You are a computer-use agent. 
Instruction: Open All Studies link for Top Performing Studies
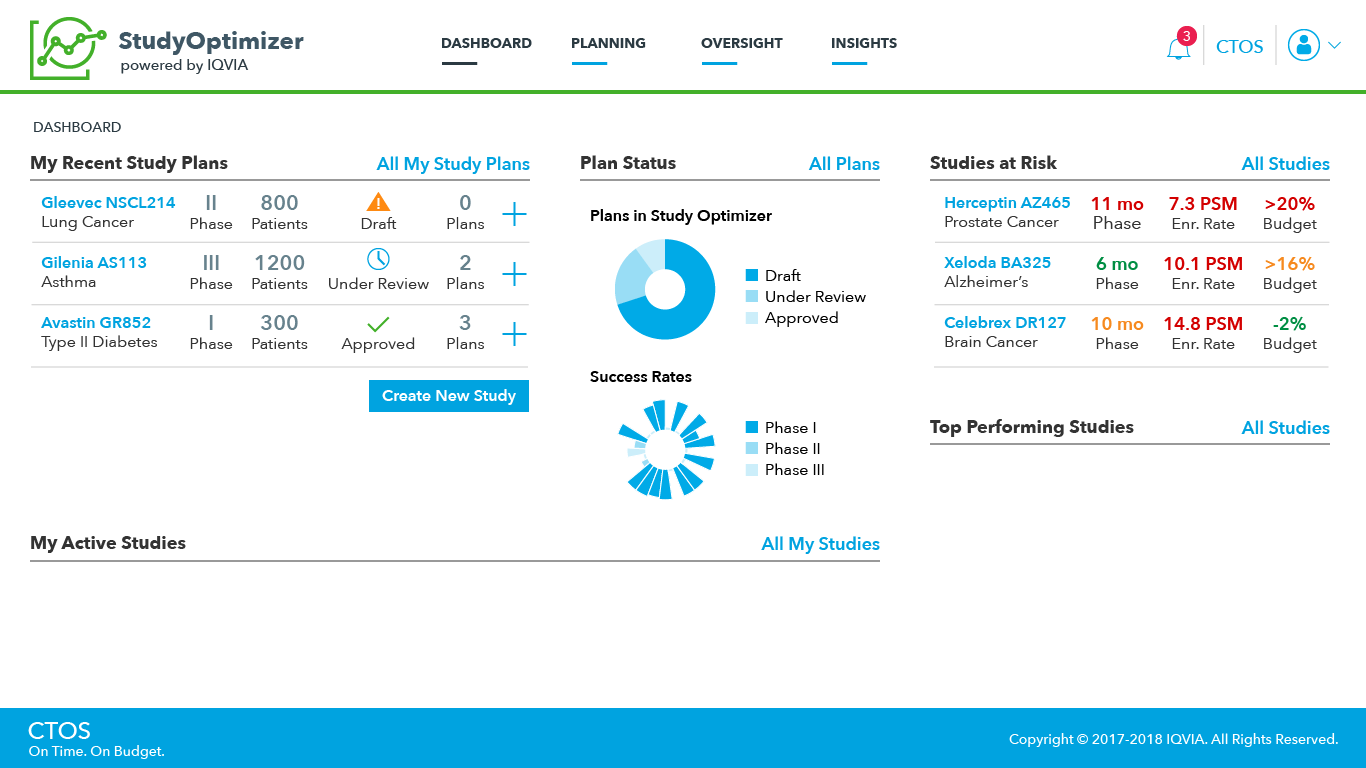1286,428
